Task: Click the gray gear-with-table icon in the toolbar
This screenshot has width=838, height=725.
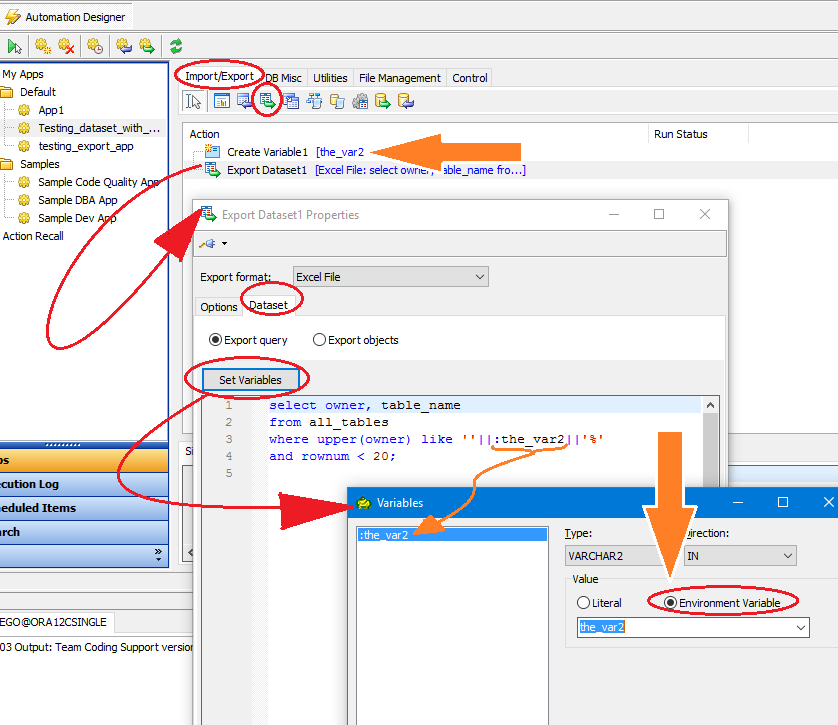Action: point(360,100)
